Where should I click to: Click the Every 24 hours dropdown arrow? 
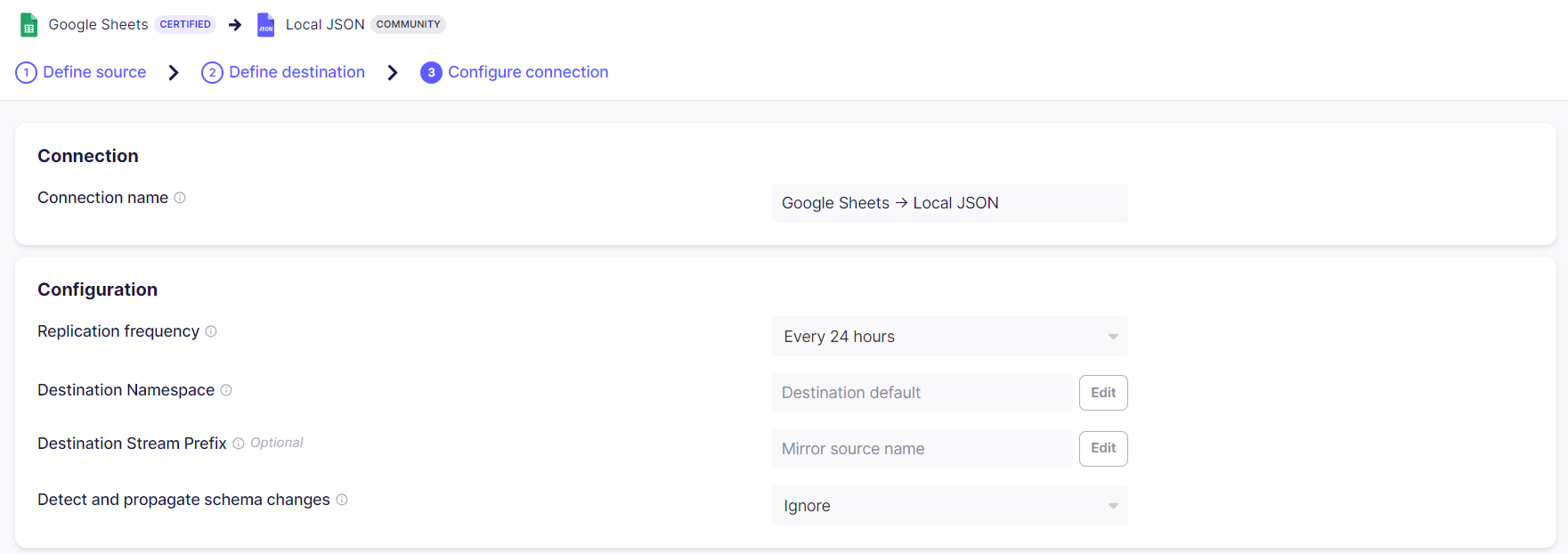(x=1112, y=337)
